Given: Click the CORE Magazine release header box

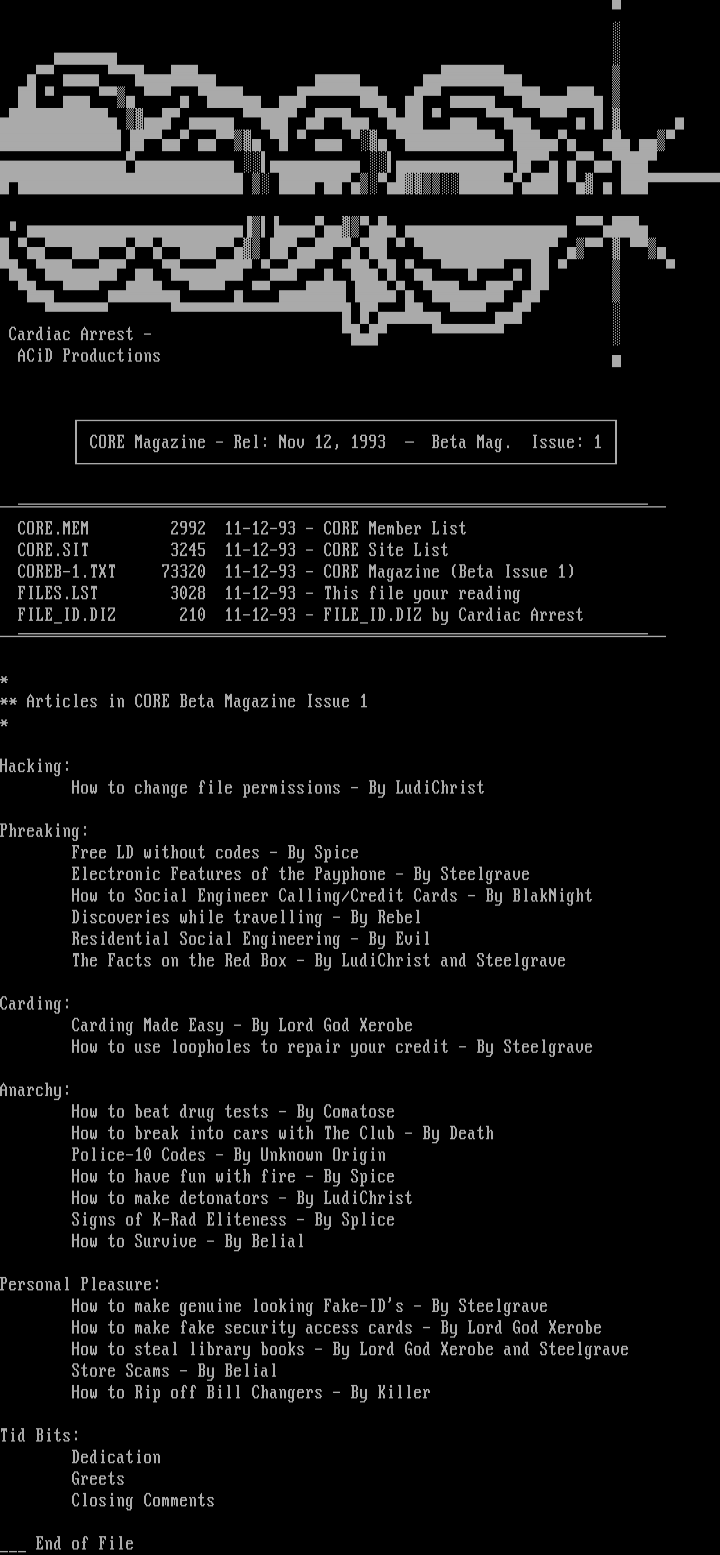Looking at the screenshot, I should point(345,442).
